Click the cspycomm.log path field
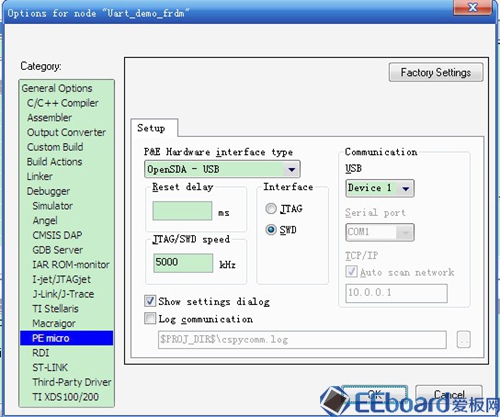Screen dimensions: 500x417 tap(302, 340)
